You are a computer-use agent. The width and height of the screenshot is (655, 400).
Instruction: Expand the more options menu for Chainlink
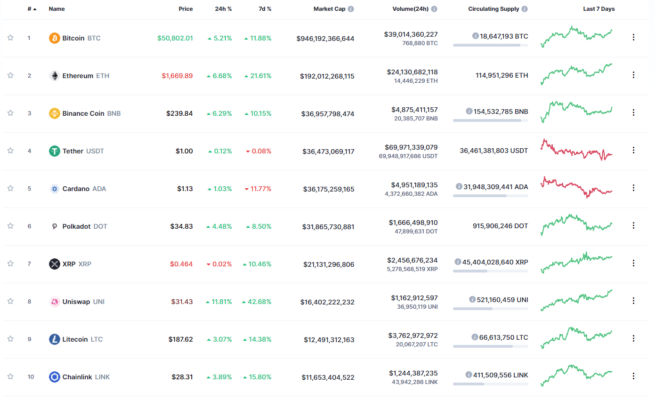click(x=632, y=377)
